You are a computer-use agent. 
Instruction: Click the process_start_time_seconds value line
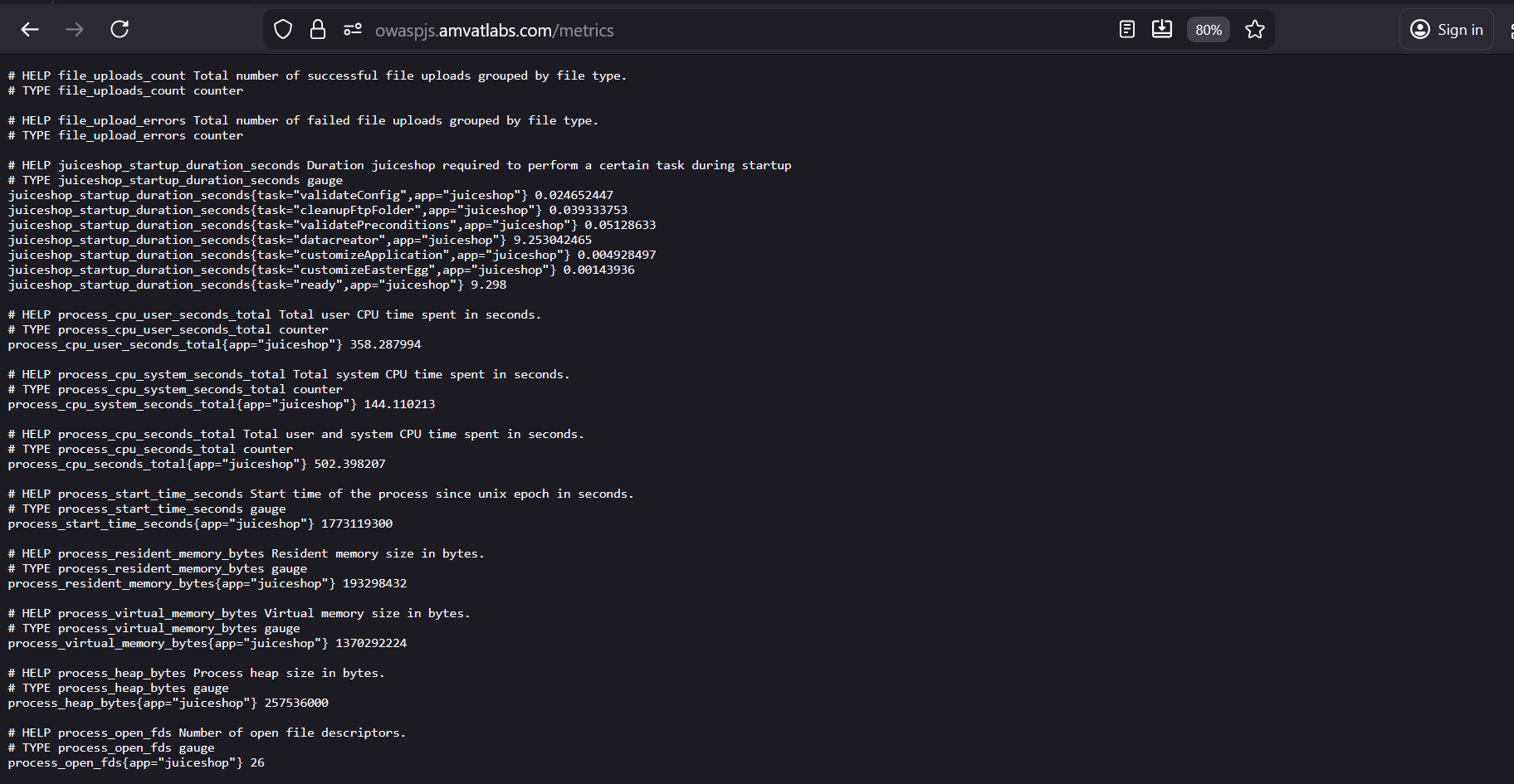tap(200, 523)
